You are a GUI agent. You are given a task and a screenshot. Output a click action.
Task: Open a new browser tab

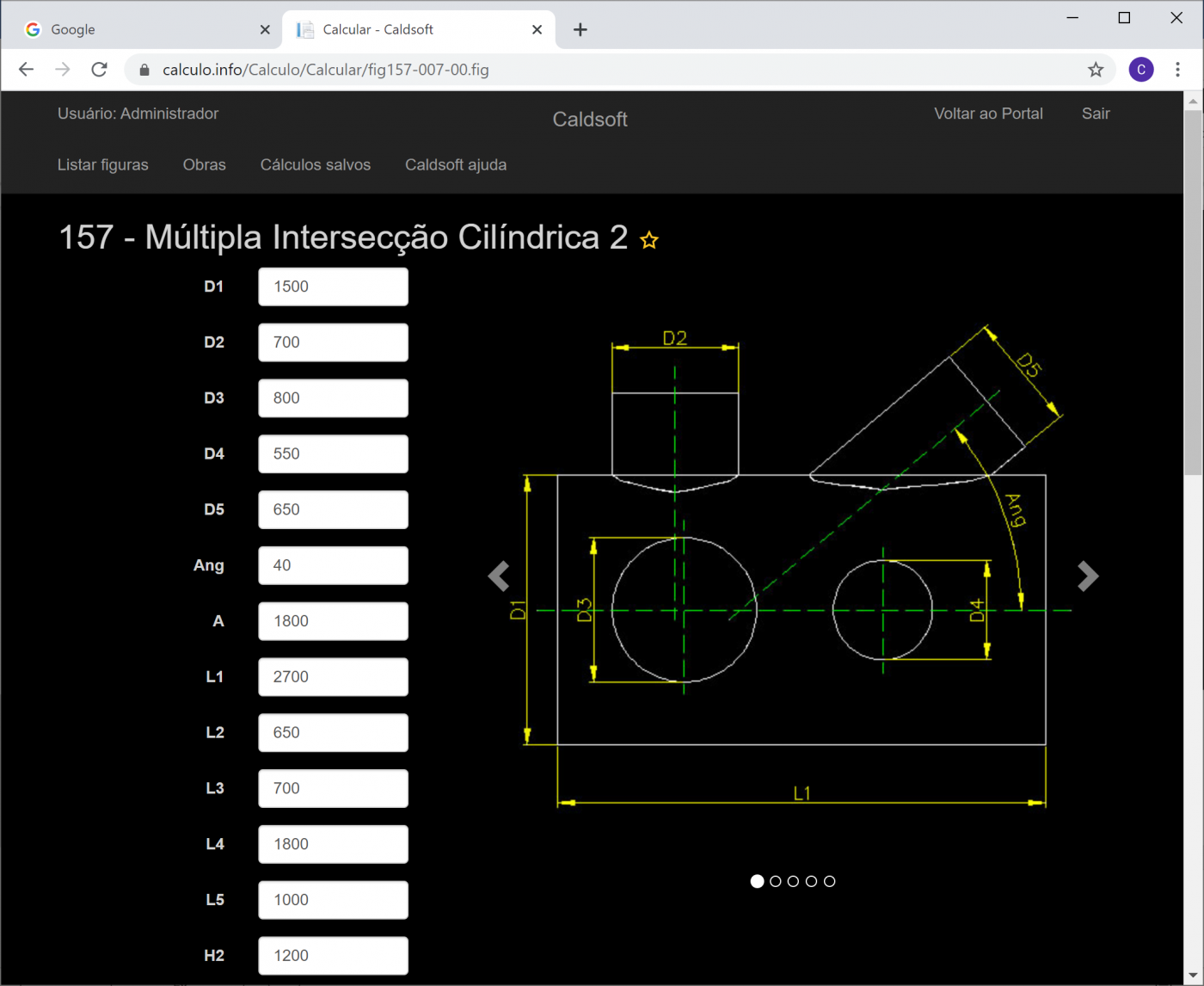(580, 30)
